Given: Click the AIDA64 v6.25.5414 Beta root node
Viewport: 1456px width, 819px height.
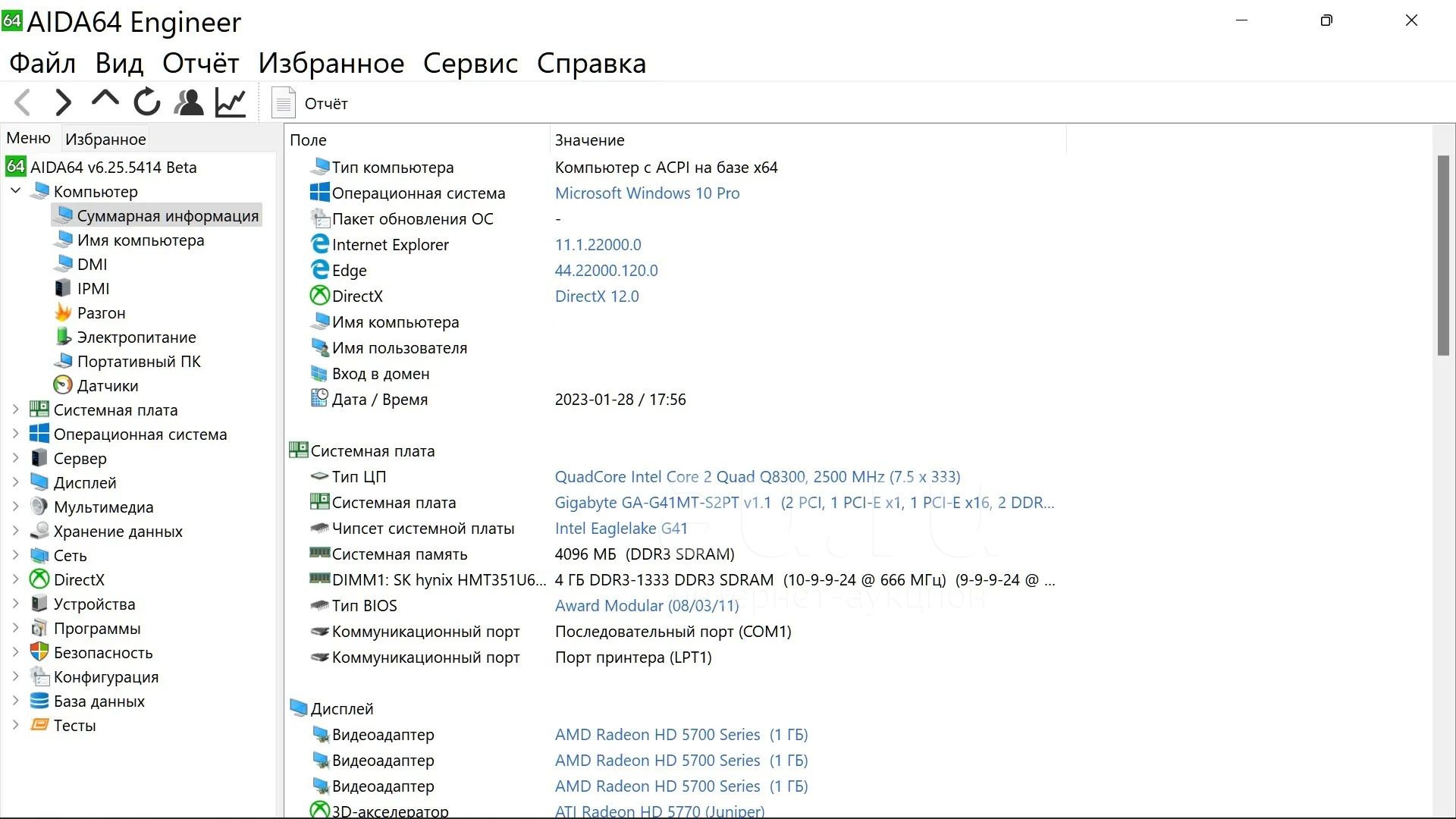Looking at the screenshot, I should [x=102, y=167].
